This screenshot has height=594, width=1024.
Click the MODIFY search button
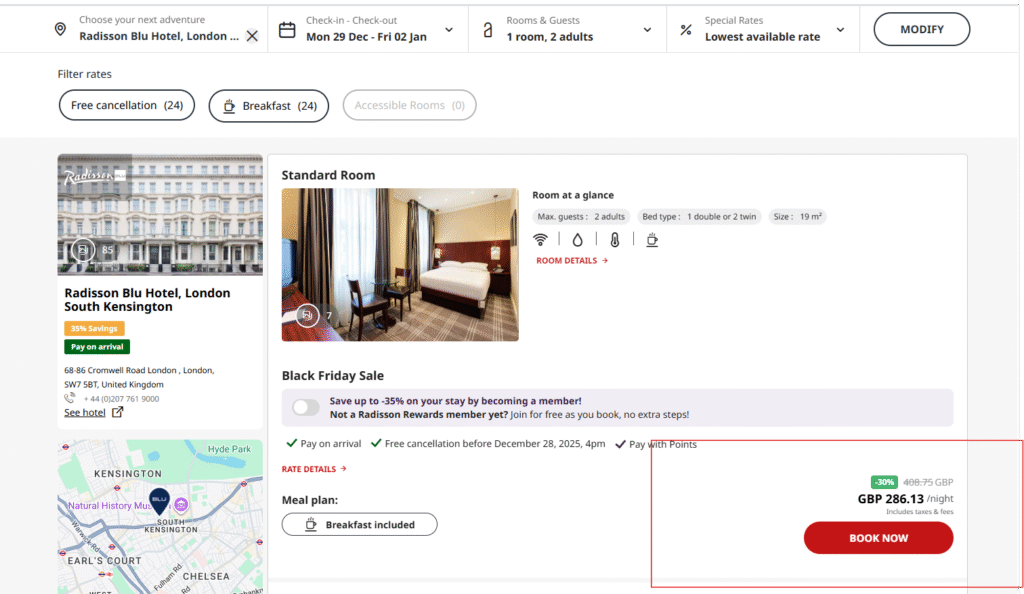(921, 29)
